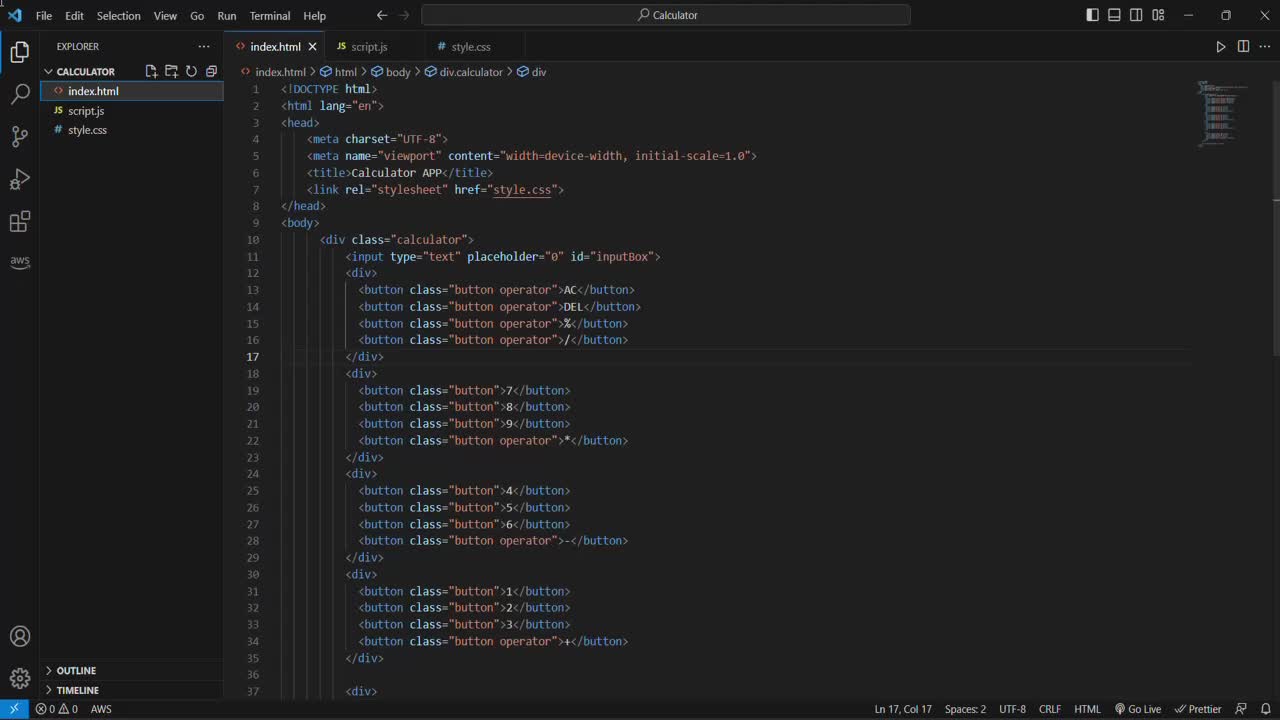Go to line via Ln 17, Col 17
The height and width of the screenshot is (720, 1280).
903,709
